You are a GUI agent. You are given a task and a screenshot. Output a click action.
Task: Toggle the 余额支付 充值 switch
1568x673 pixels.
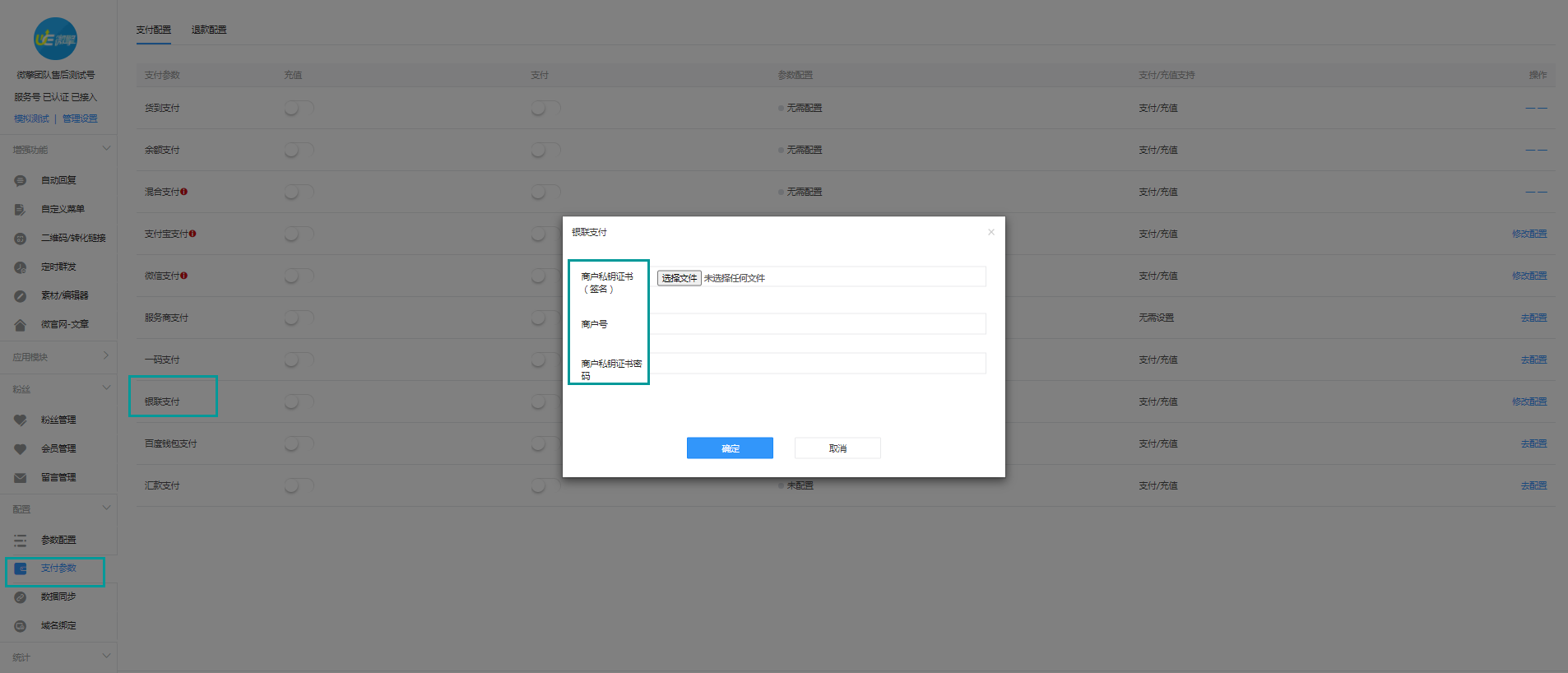(x=299, y=150)
